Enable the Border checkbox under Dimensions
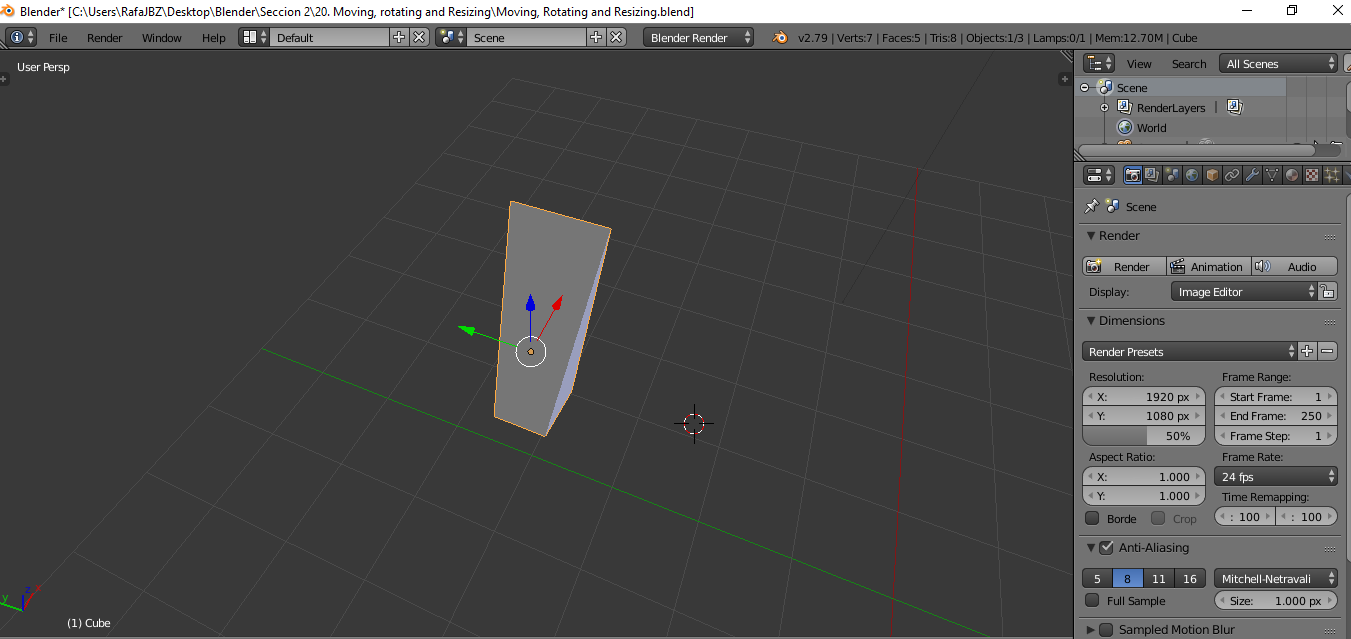Screen dimensions: 1351x639 click(1093, 518)
